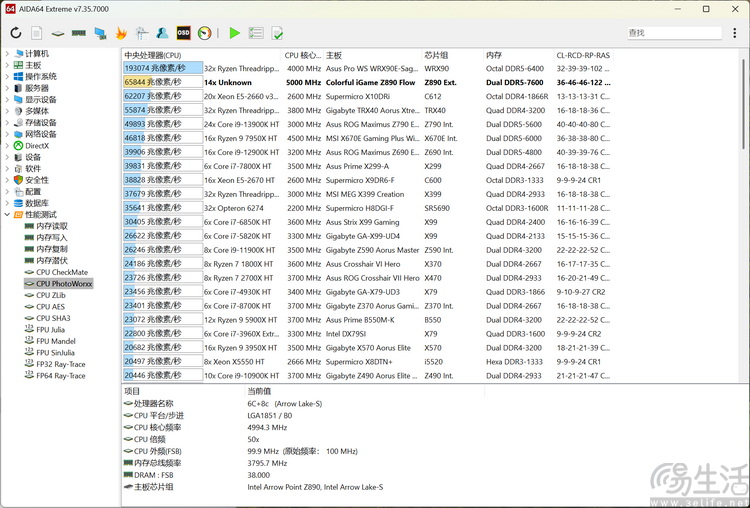The width and height of the screenshot is (750, 508).
Task: Select the 主板芯片组 detail row
Action: tap(303, 487)
